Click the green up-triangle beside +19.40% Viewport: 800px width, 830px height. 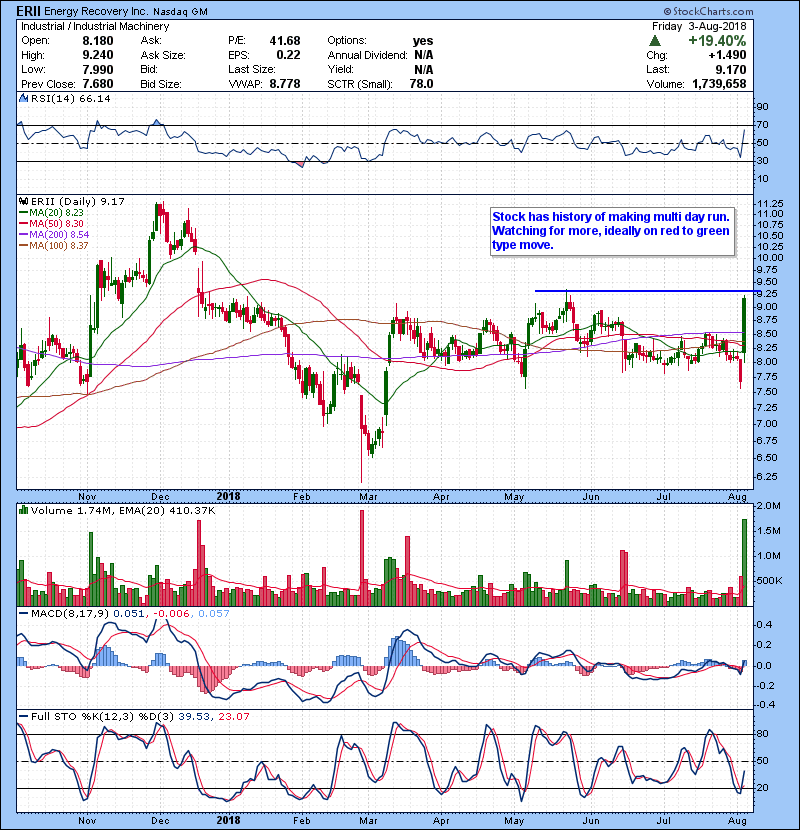pyautogui.click(x=655, y=41)
